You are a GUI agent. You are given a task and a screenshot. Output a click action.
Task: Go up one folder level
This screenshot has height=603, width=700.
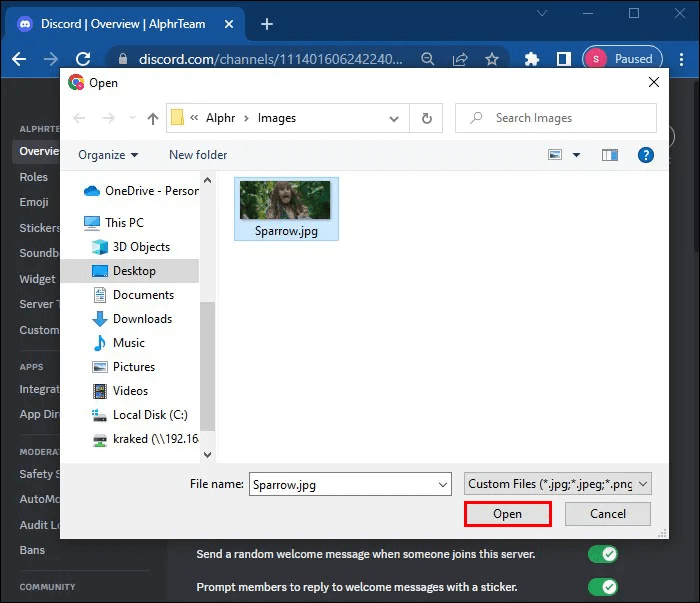point(153,118)
